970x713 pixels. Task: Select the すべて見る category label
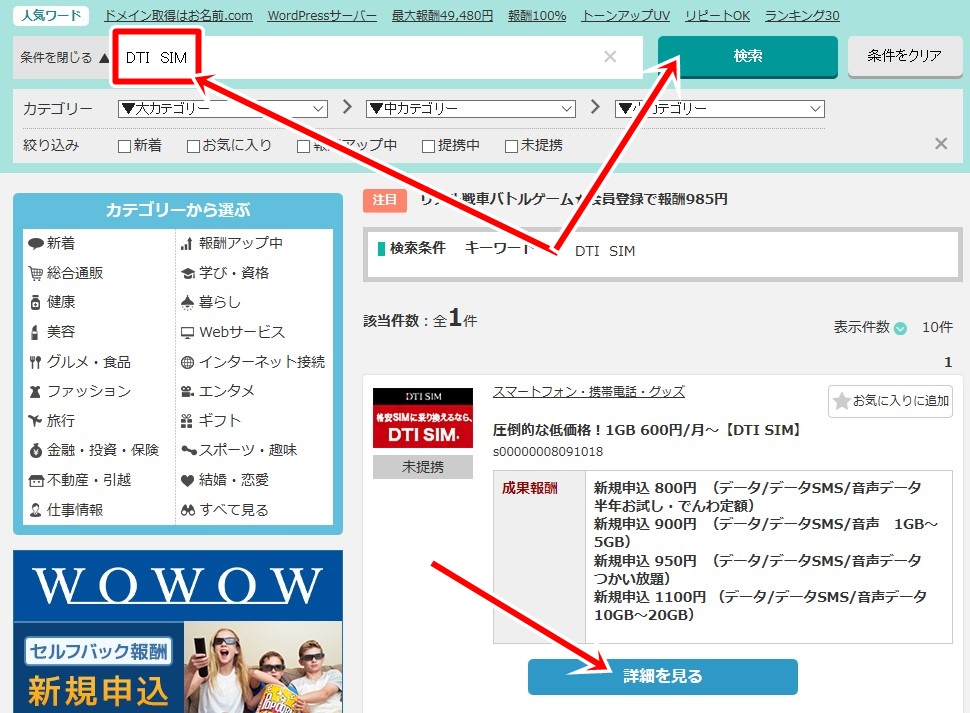pos(234,510)
